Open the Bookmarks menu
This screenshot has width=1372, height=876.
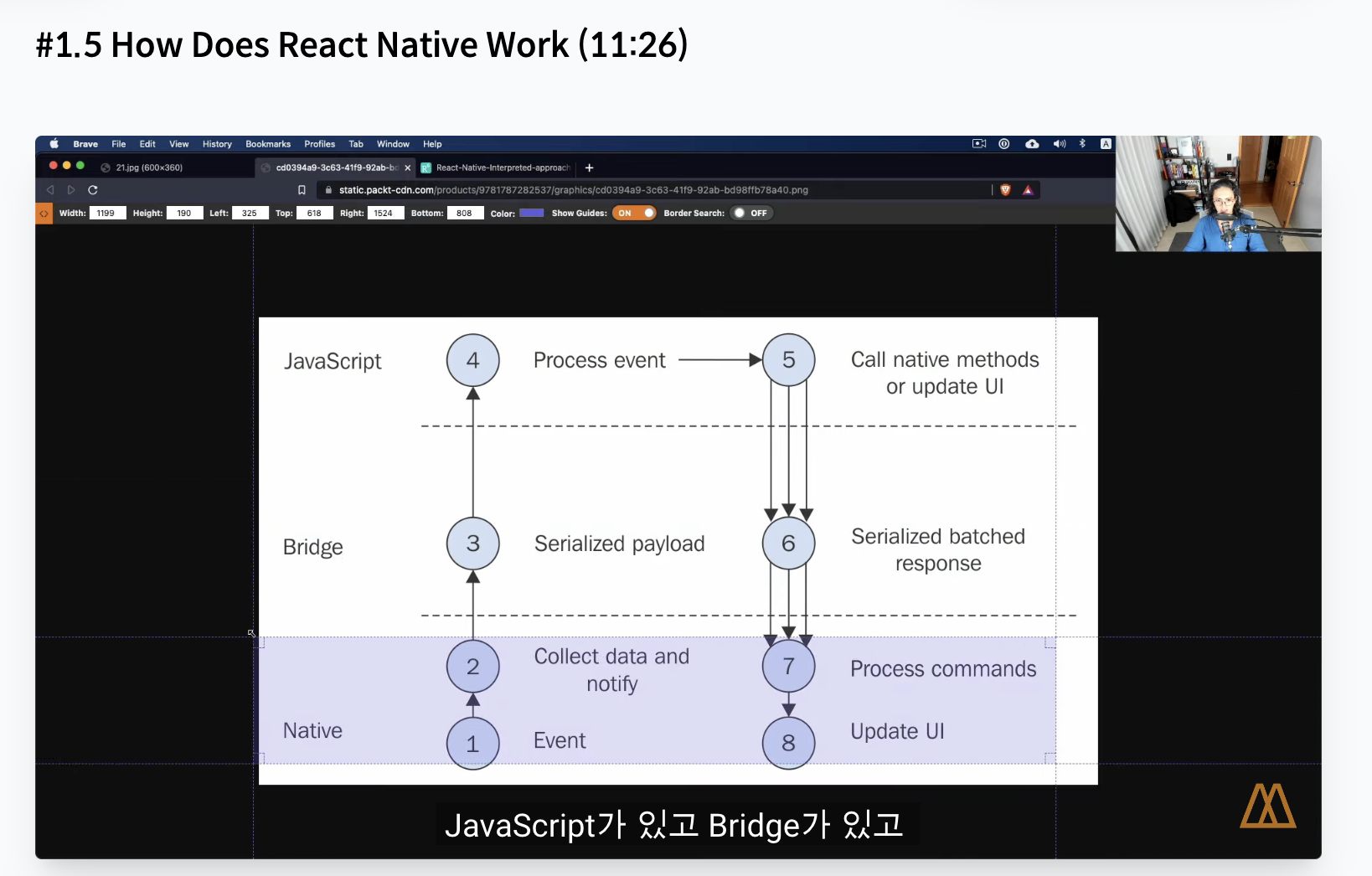[x=268, y=144]
